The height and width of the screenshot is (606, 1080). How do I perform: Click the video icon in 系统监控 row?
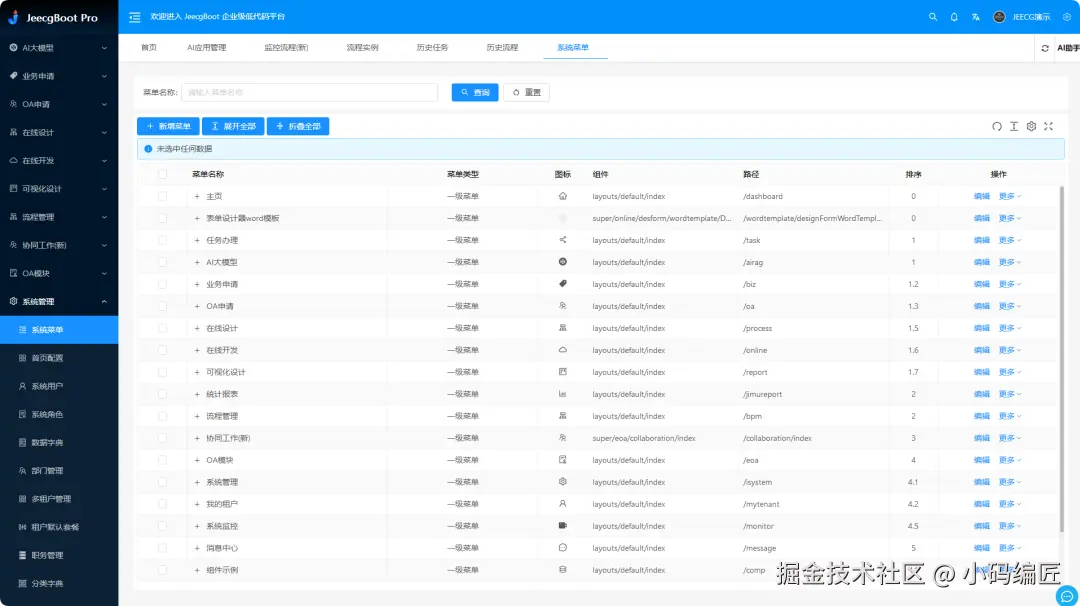563,525
